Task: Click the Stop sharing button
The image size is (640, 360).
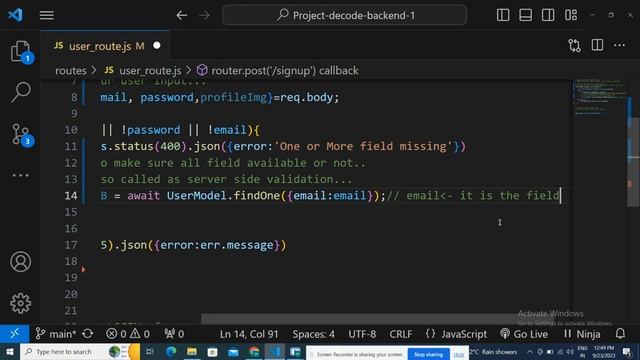Action: click(x=429, y=354)
